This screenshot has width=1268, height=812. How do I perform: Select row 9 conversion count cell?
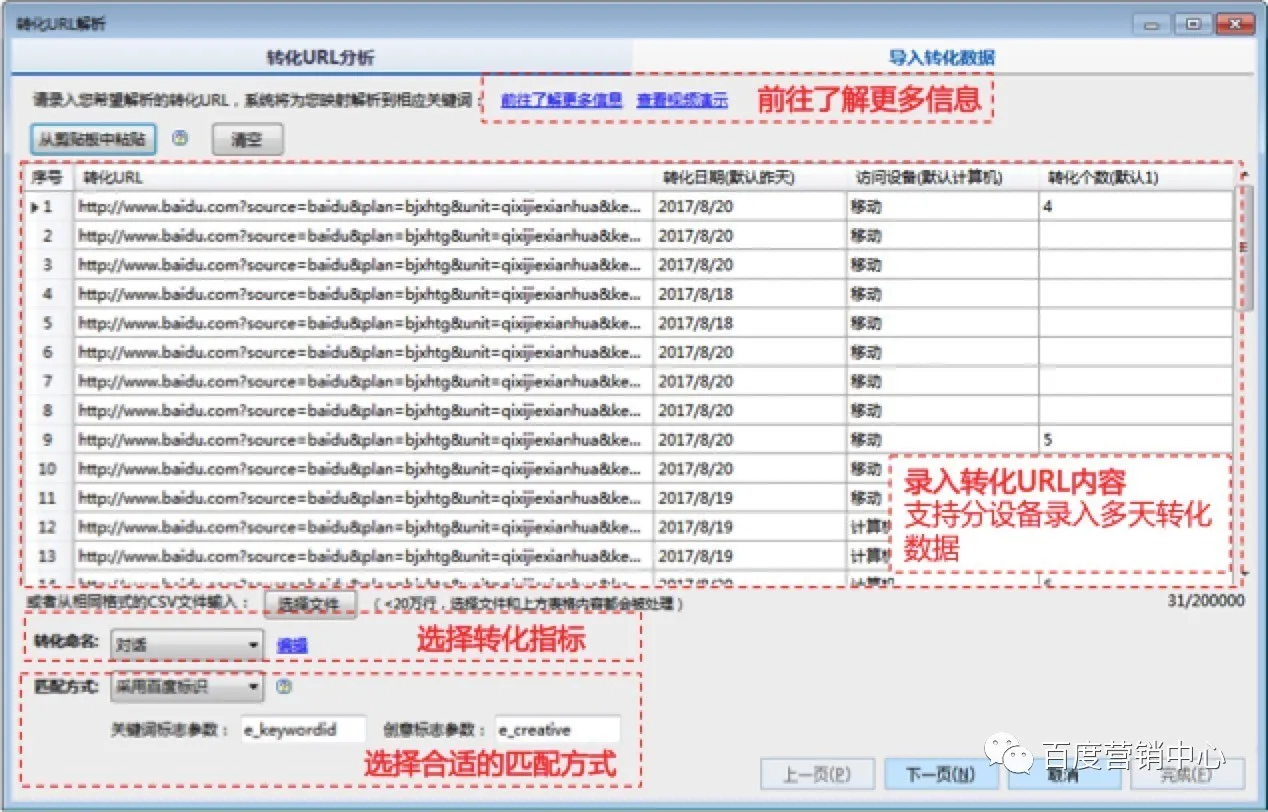(x=1136, y=440)
